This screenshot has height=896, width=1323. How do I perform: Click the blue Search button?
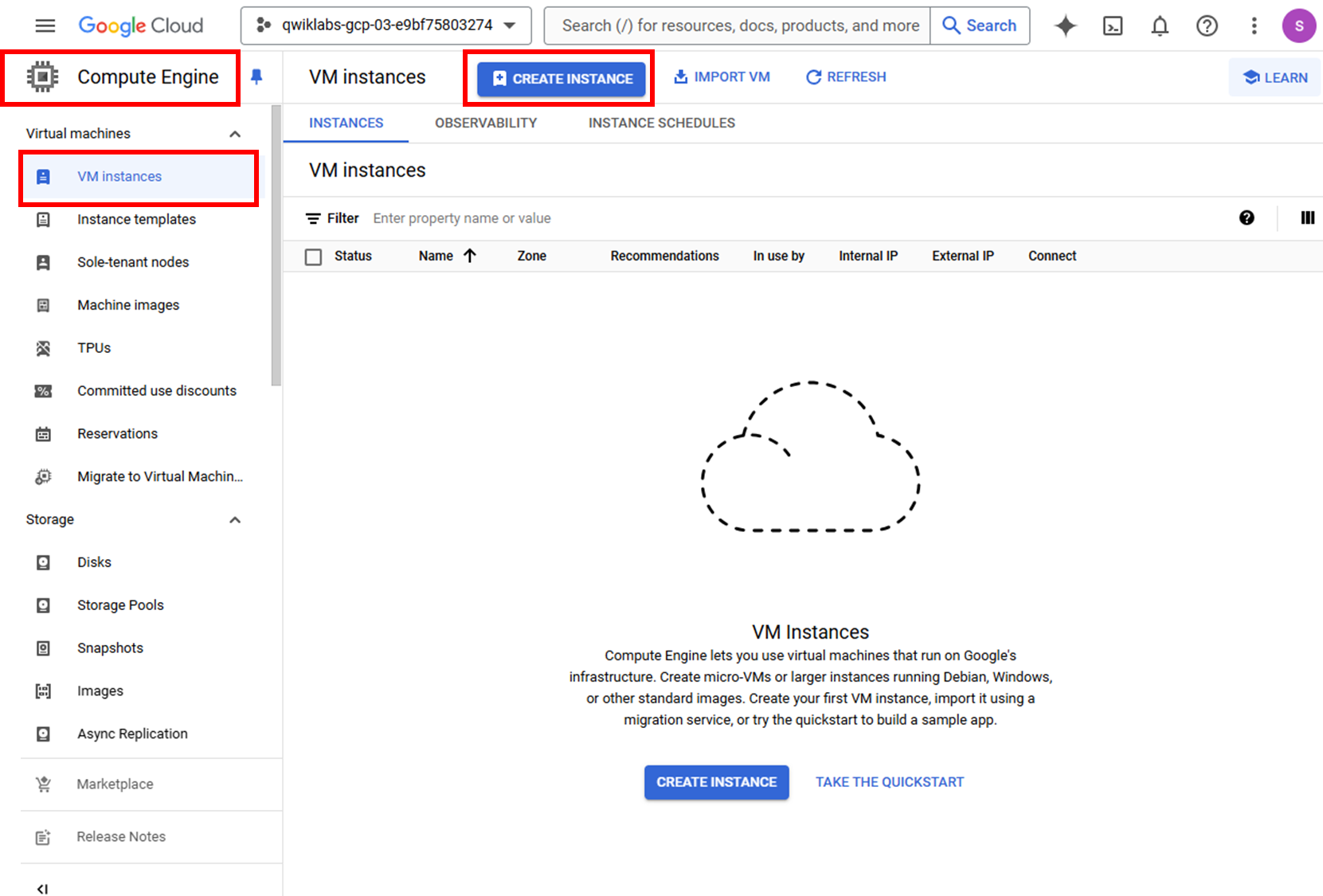click(x=980, y=25)
